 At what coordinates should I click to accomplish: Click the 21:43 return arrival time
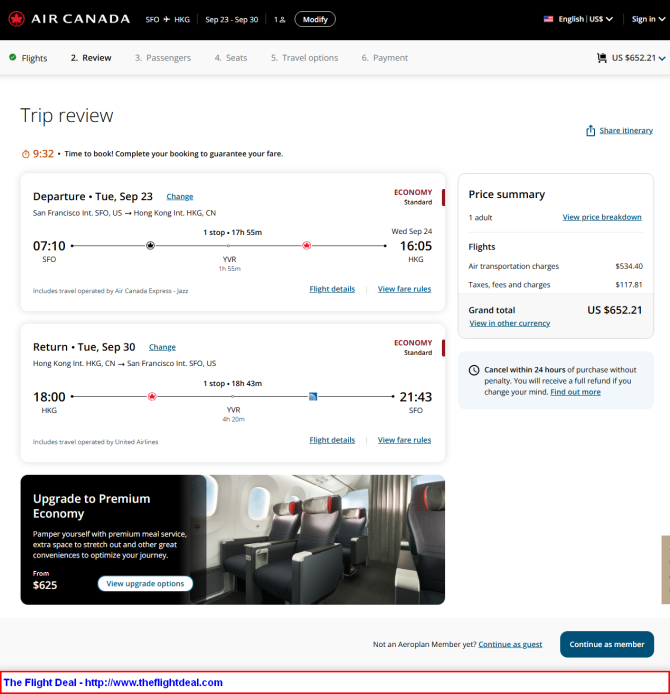[416, 397]
